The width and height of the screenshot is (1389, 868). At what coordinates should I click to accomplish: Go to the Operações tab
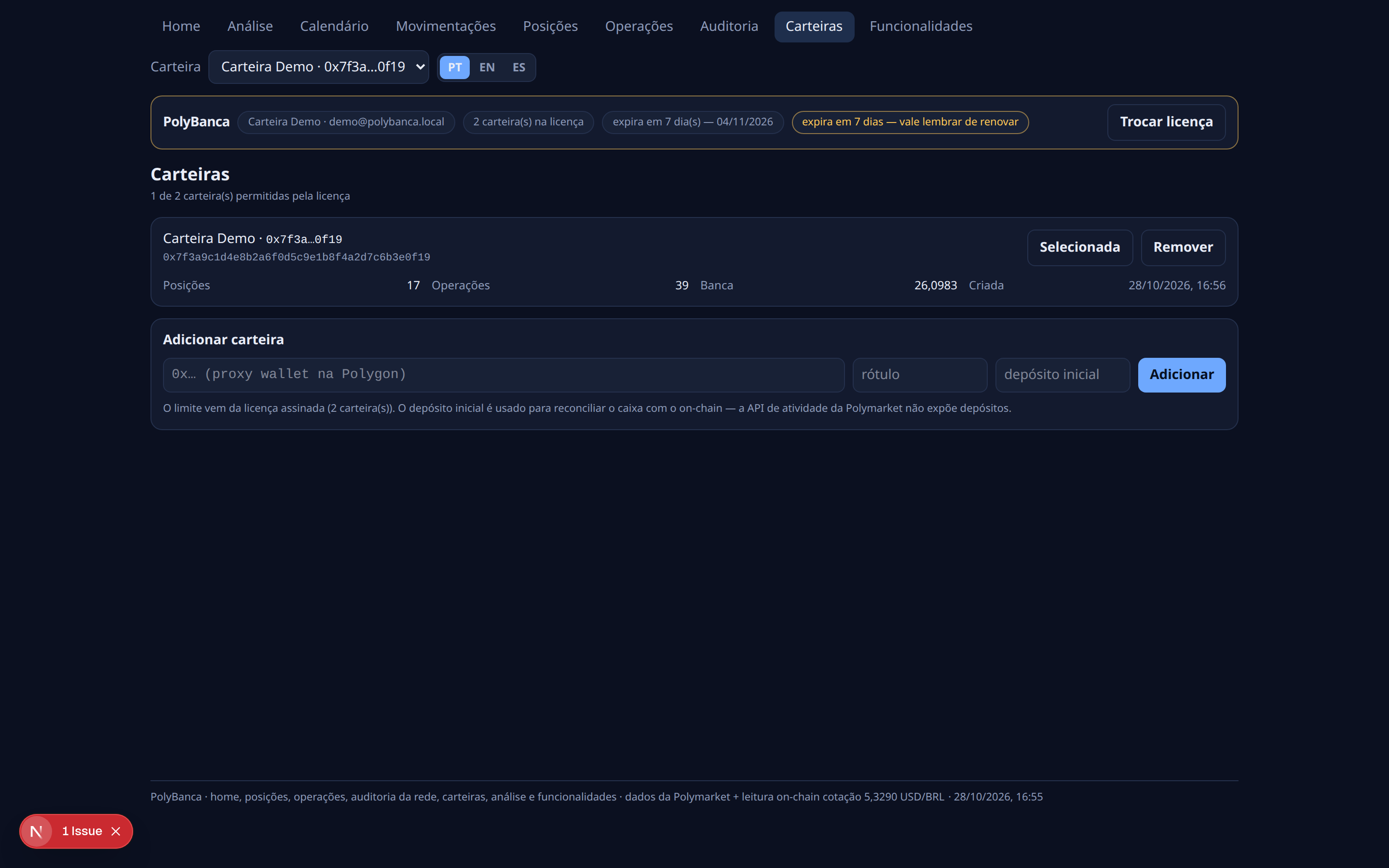pos(639,27)
